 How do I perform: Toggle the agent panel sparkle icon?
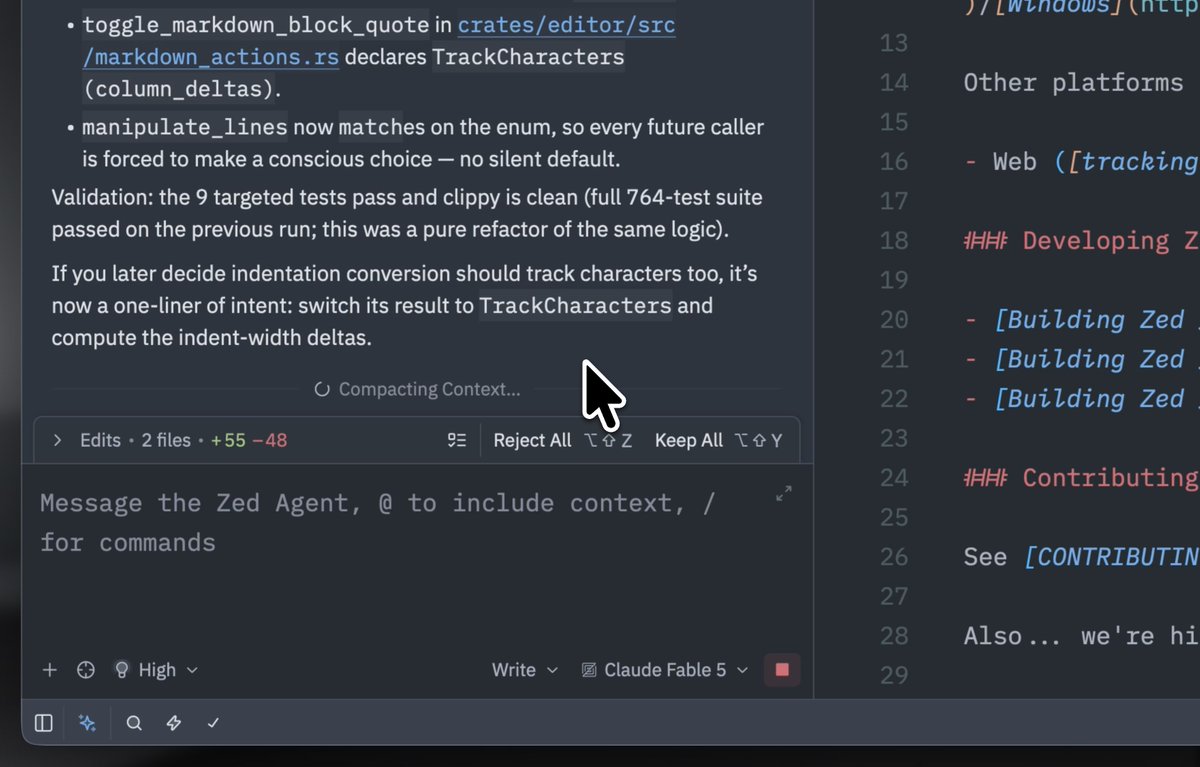tap(88, 723)
